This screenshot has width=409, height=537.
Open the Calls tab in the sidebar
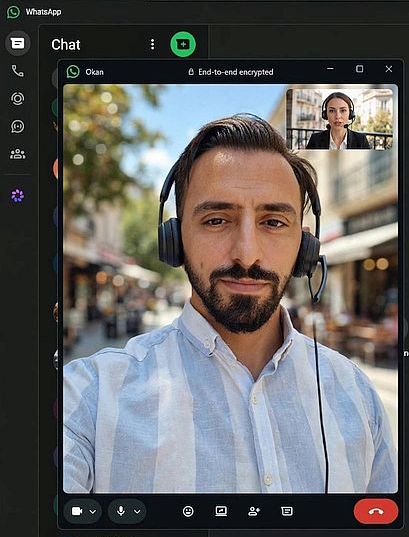pos(17,71)
